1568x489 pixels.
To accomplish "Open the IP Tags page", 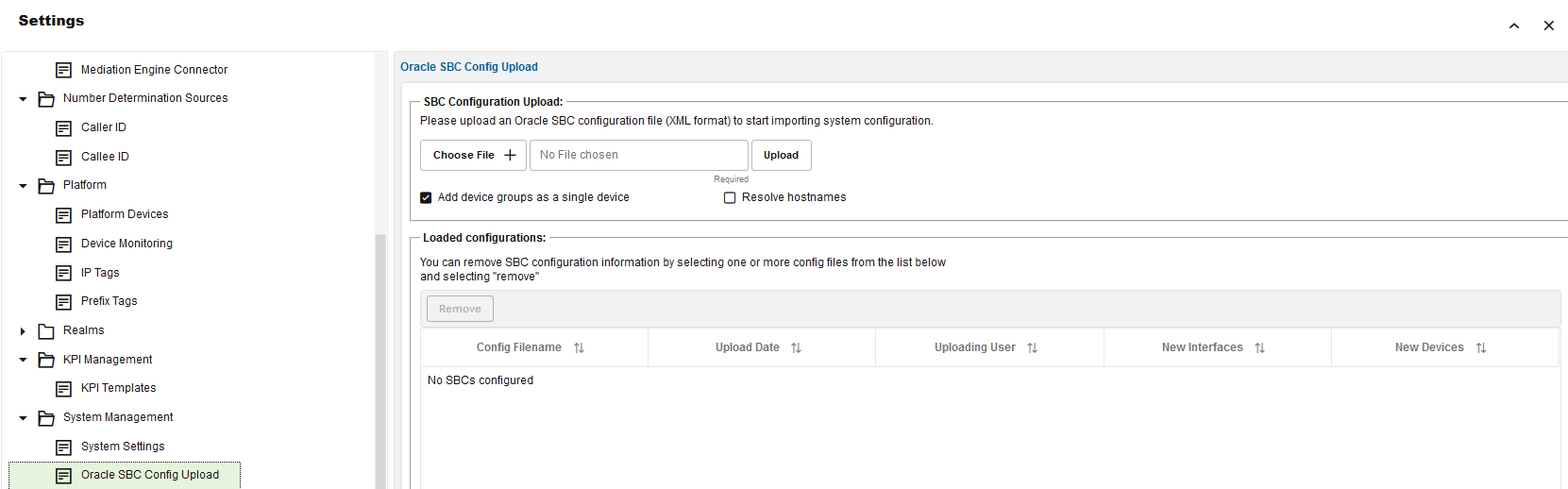I will [100, 273].
